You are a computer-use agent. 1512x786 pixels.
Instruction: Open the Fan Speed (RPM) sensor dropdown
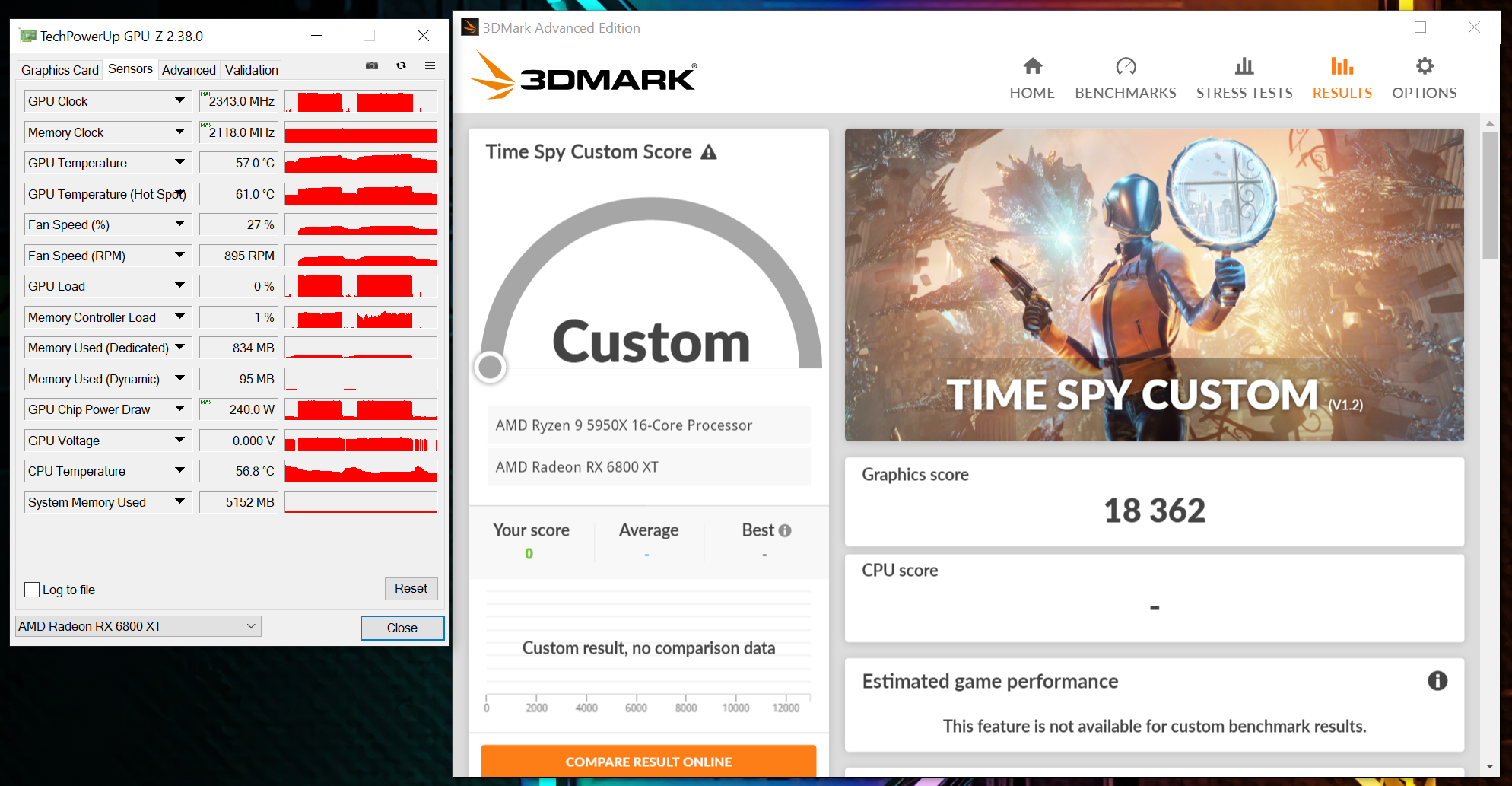click(x=180, y=255)
